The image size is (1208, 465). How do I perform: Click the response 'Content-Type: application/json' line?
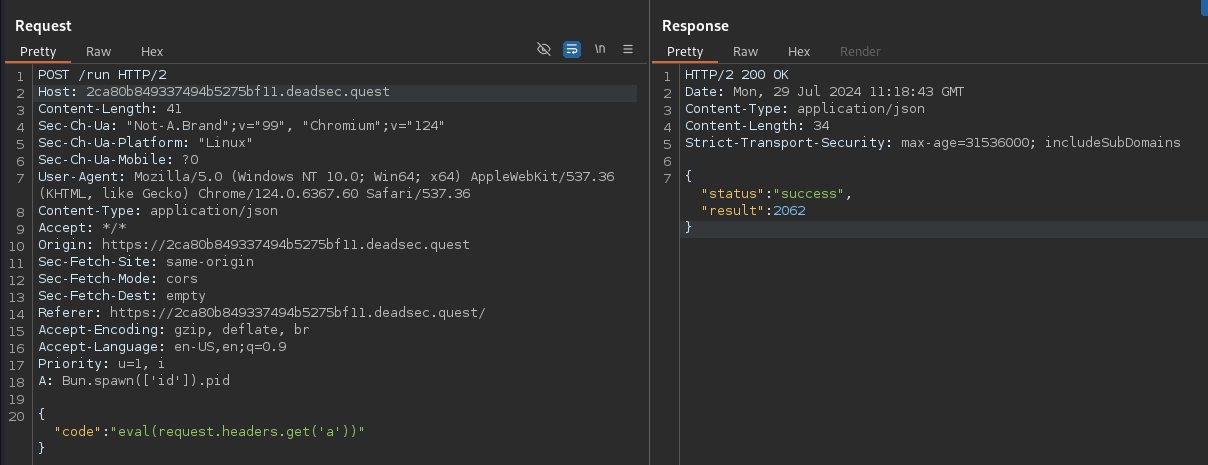coord(805,109)
